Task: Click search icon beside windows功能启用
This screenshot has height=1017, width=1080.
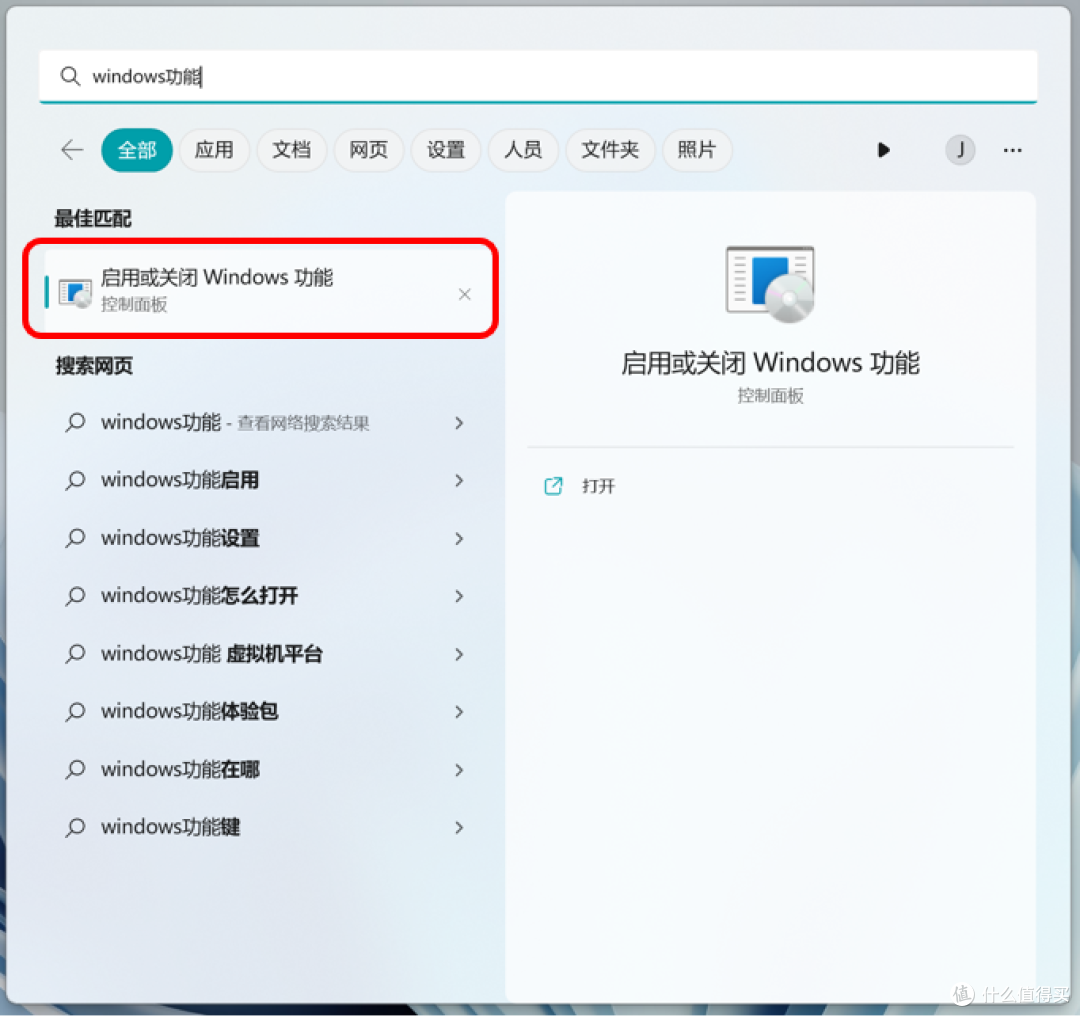Action: click(x=75, y=480)
